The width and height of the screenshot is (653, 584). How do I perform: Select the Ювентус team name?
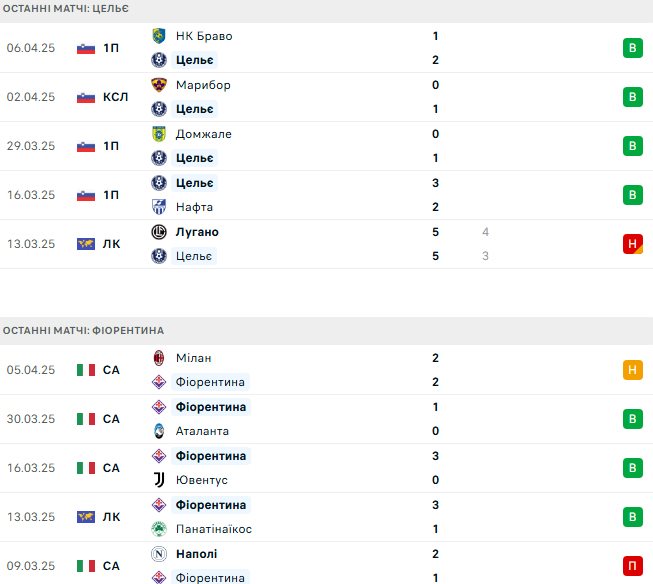(x=202, y=480)
